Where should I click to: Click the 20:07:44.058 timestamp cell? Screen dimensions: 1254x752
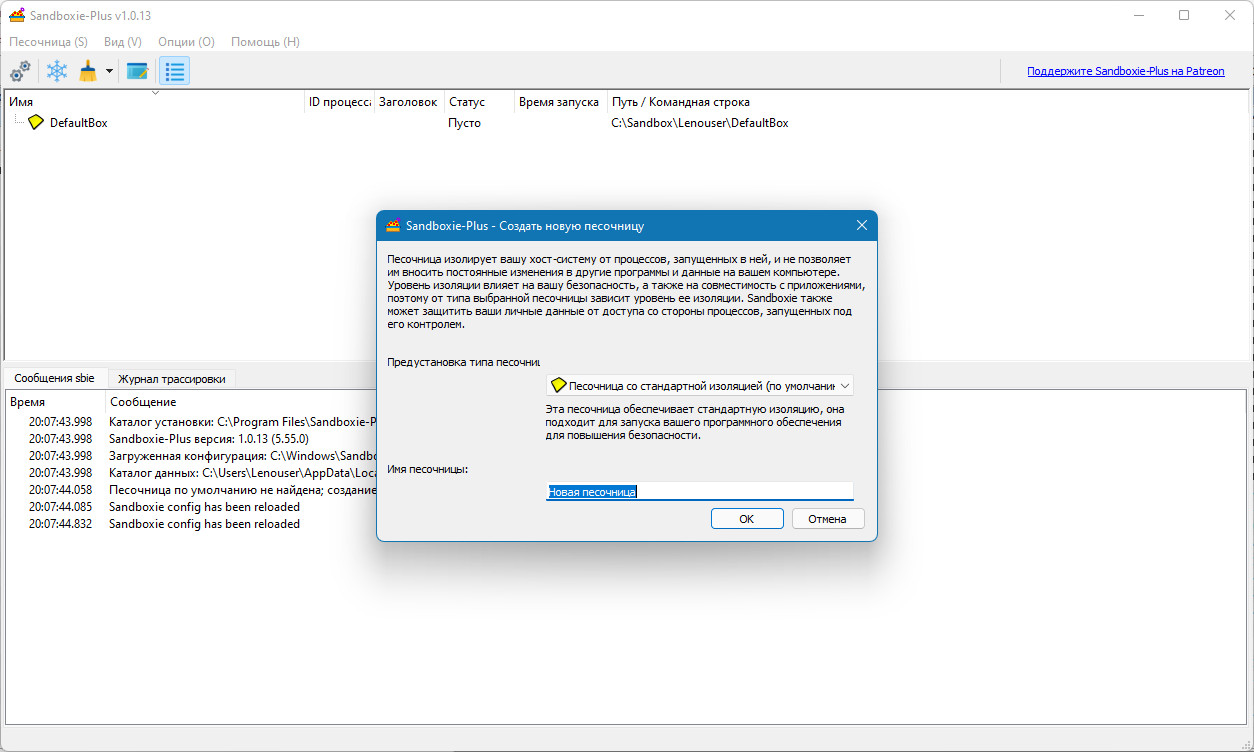coord(60,490)
